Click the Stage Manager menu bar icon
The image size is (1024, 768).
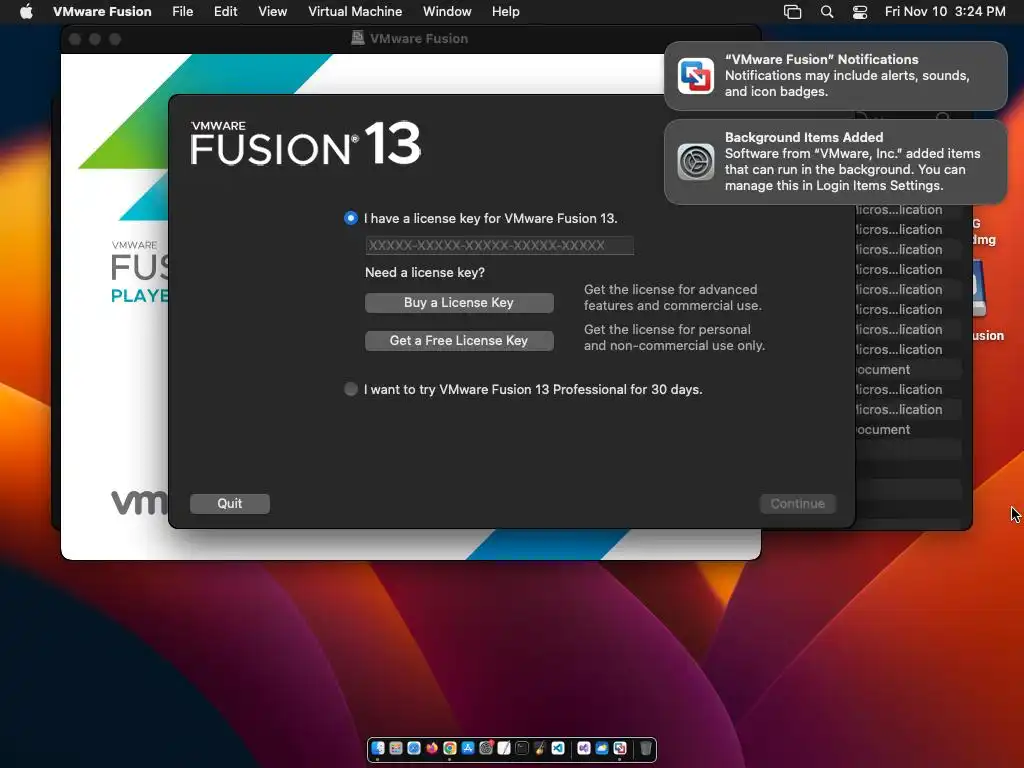pos(792,12)
